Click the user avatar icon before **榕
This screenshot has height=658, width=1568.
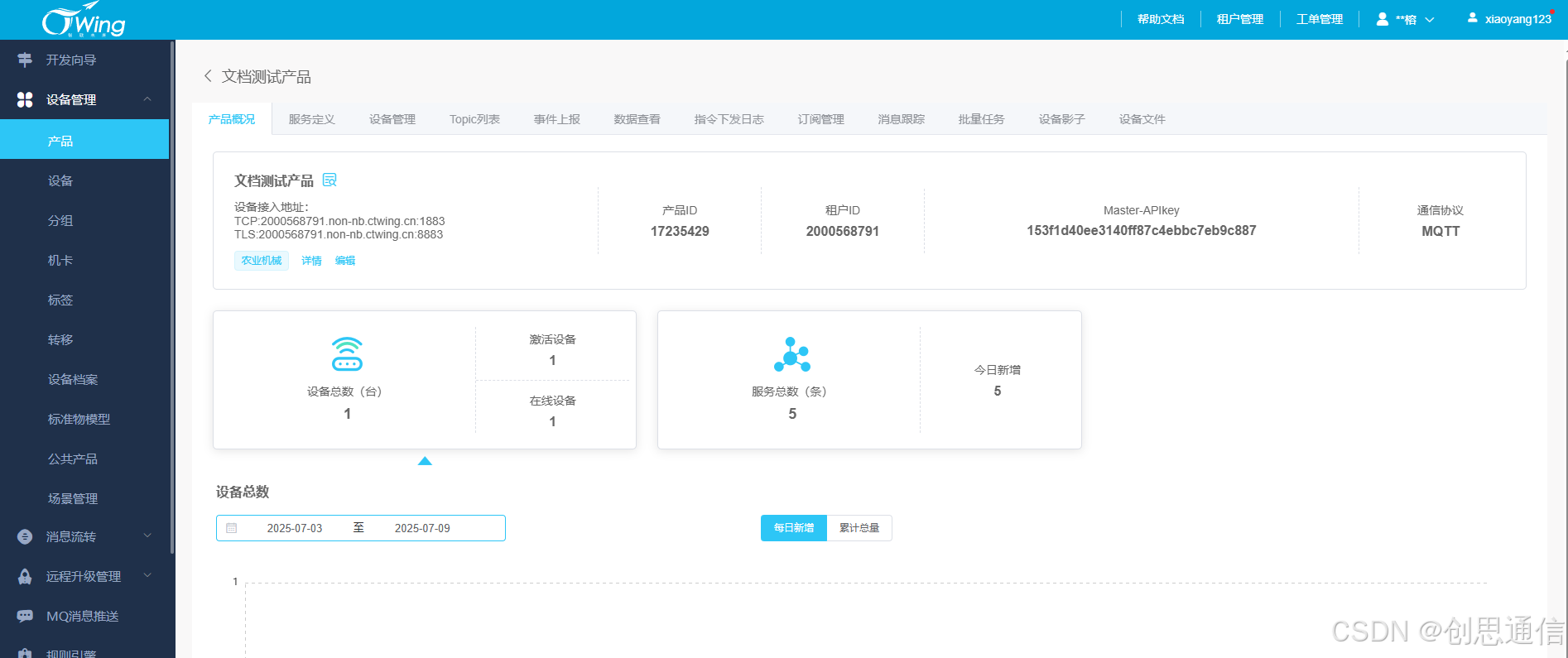pos(1383,19)
